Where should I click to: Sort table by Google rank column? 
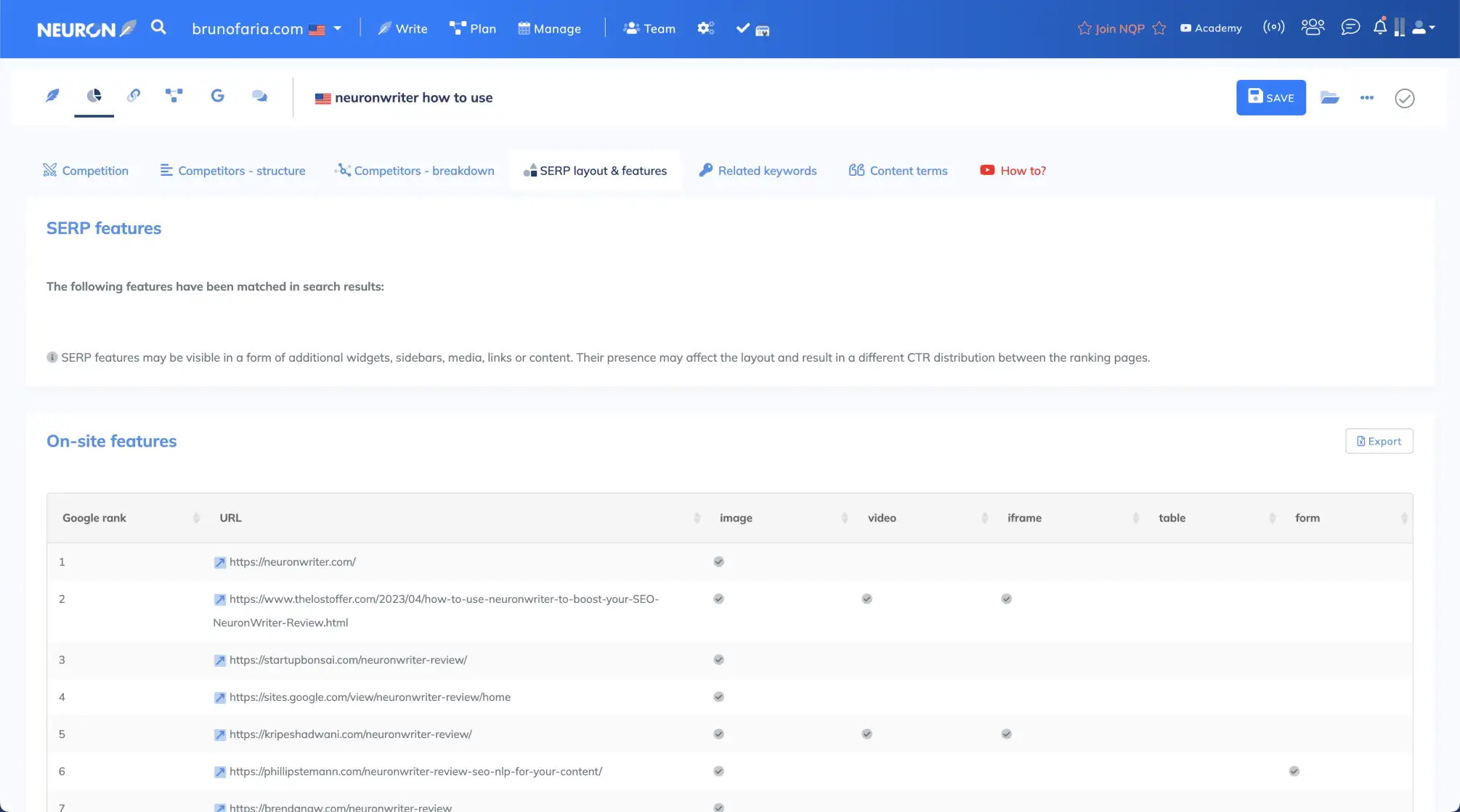coord(196,518)
